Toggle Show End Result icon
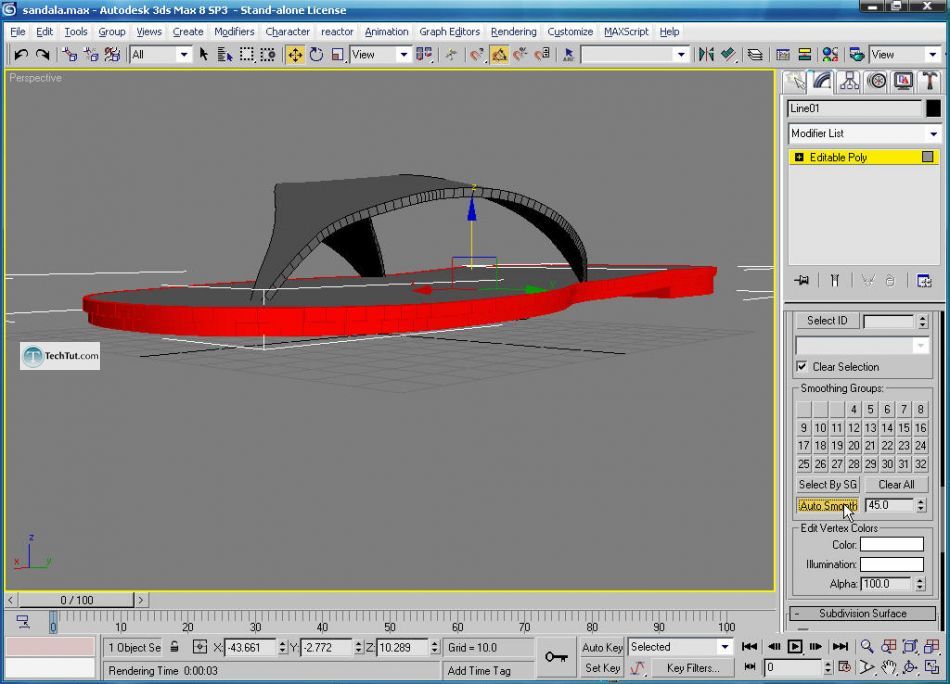 (x=835, y=281)
